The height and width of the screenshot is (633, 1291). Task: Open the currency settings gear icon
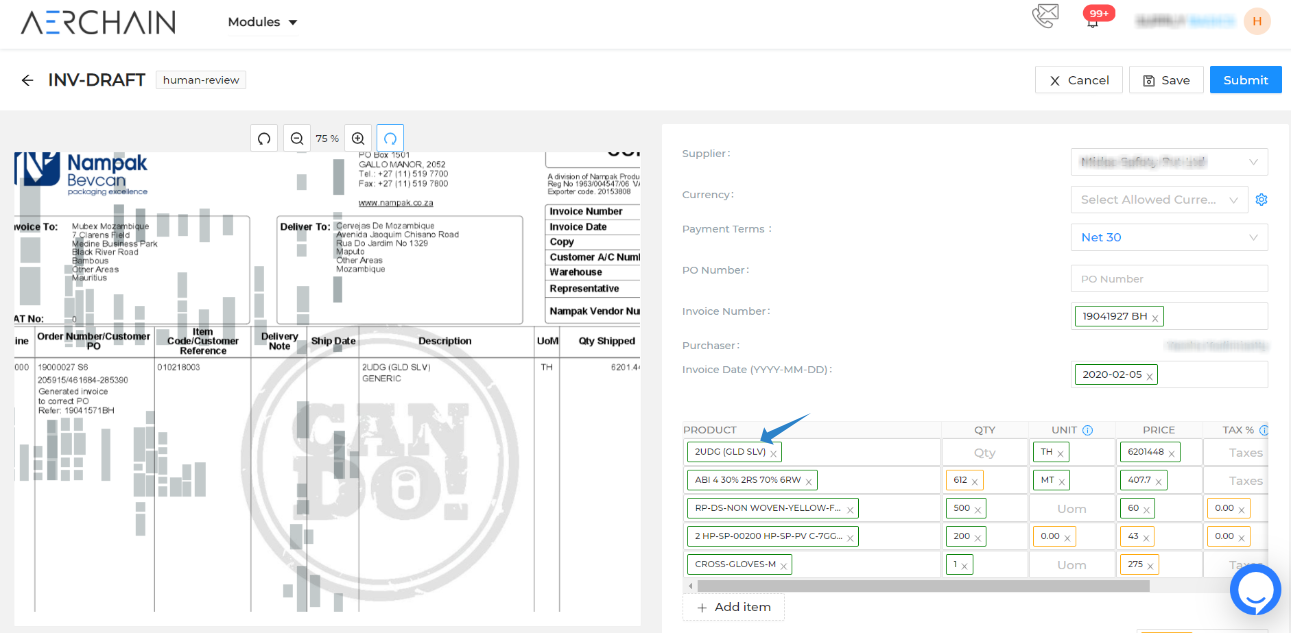(x=1262, y=200)
